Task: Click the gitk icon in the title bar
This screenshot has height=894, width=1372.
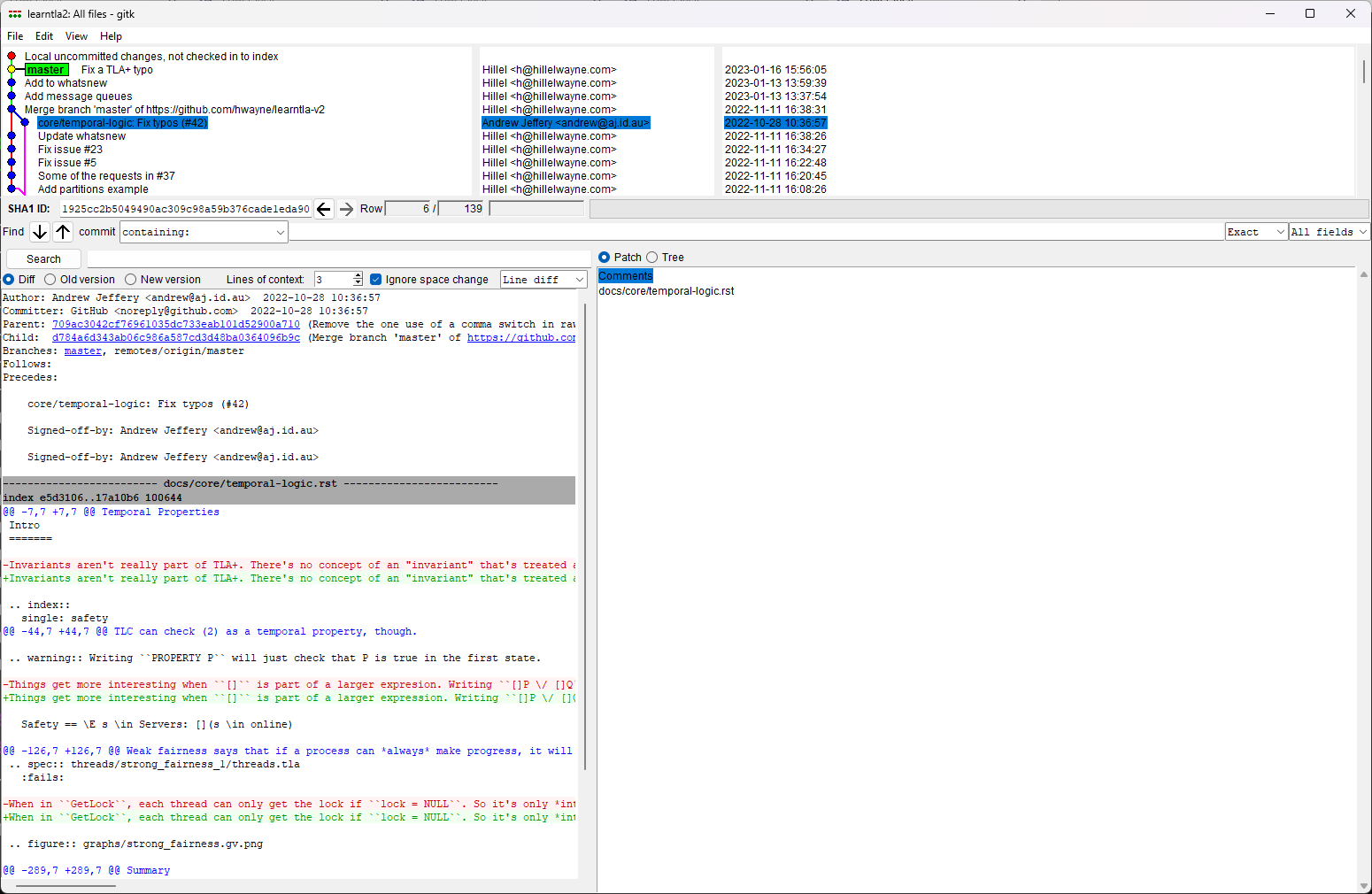Action: pos(14,13)
